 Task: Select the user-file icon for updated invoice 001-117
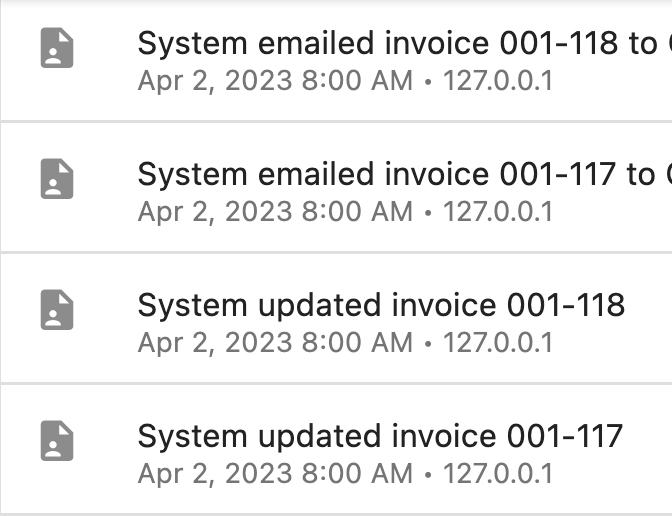(x=57, y=441)
